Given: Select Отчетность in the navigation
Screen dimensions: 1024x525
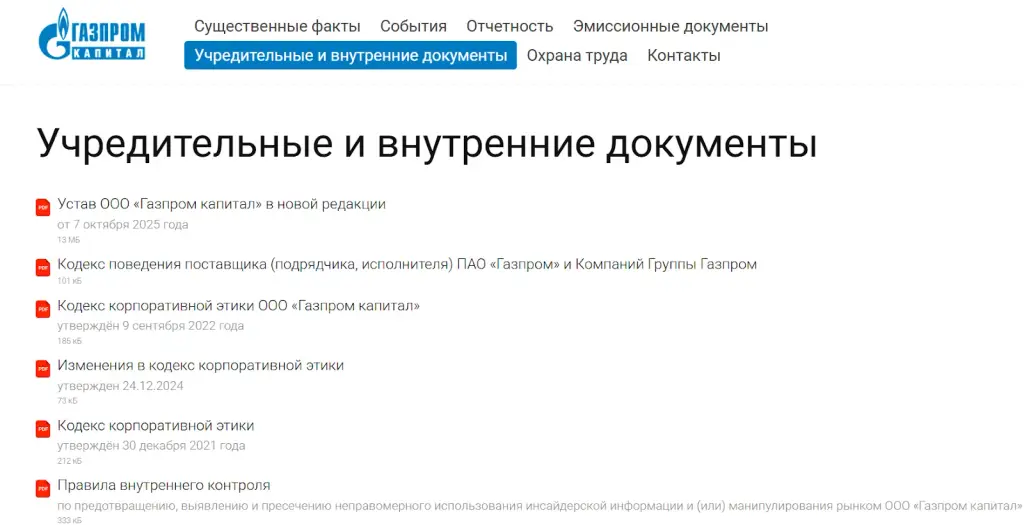Looking at the screenshot, I should 509,27.
